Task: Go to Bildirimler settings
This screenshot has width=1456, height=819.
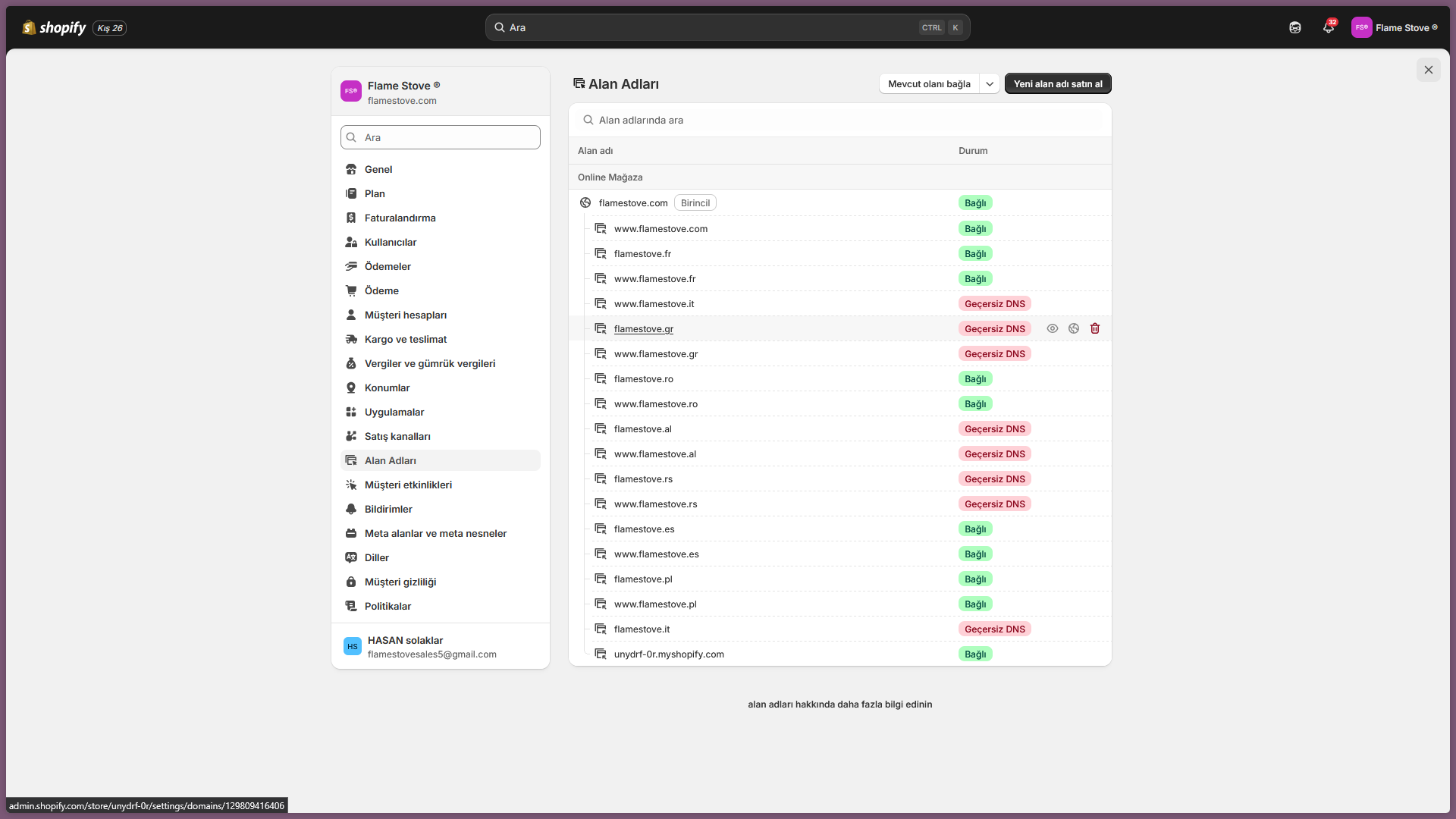Action: coord(441,509)
